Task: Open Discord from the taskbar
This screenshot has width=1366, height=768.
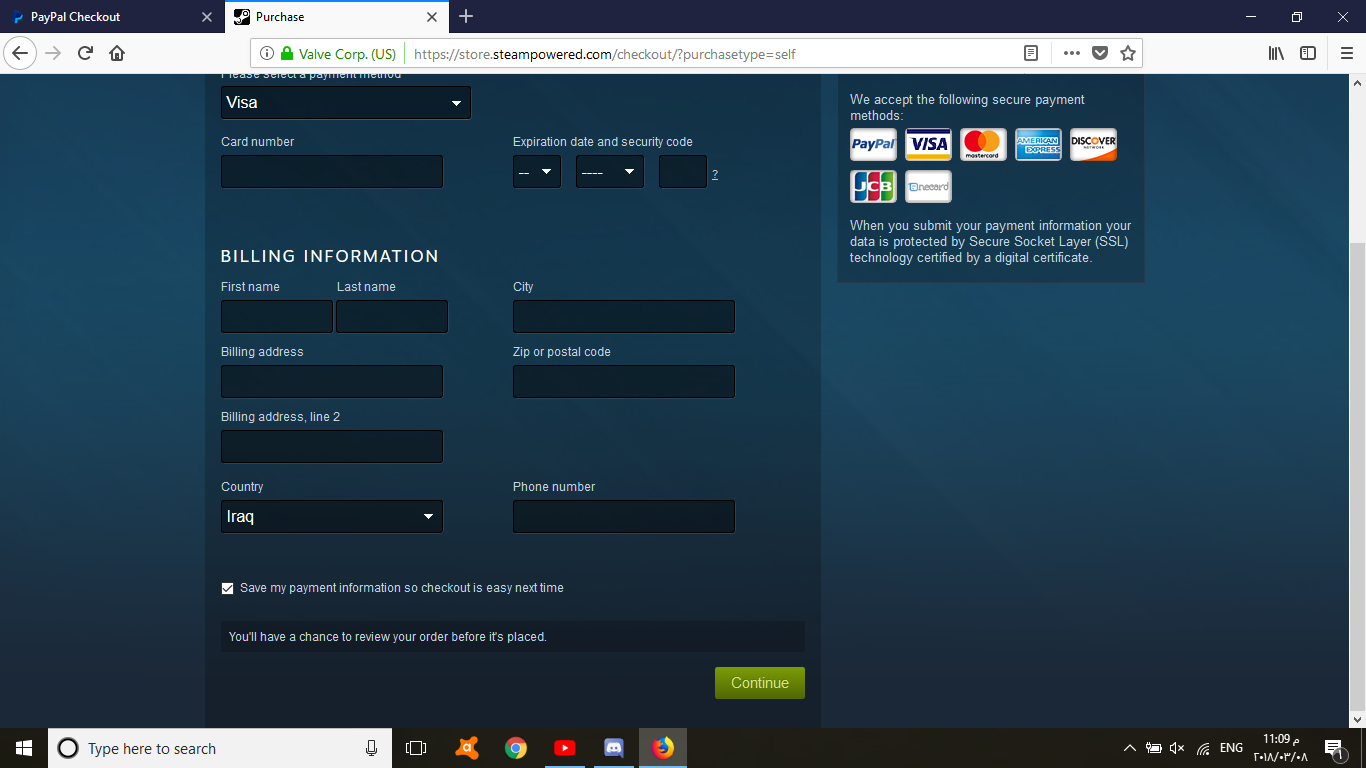Action: (x=614, y=748)
